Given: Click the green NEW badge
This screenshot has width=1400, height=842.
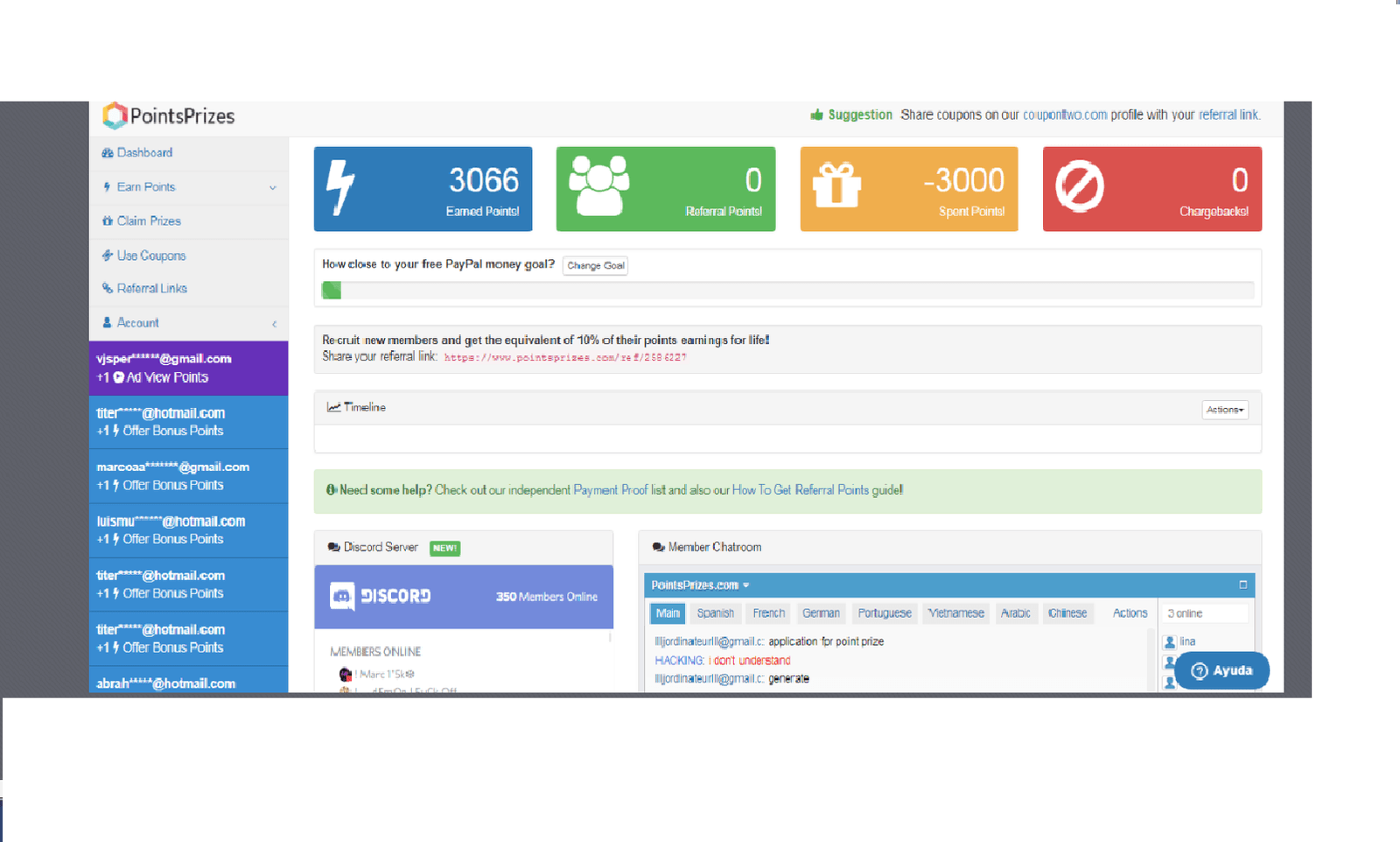Looking at the screenshot, I should (x=444, y=548).
